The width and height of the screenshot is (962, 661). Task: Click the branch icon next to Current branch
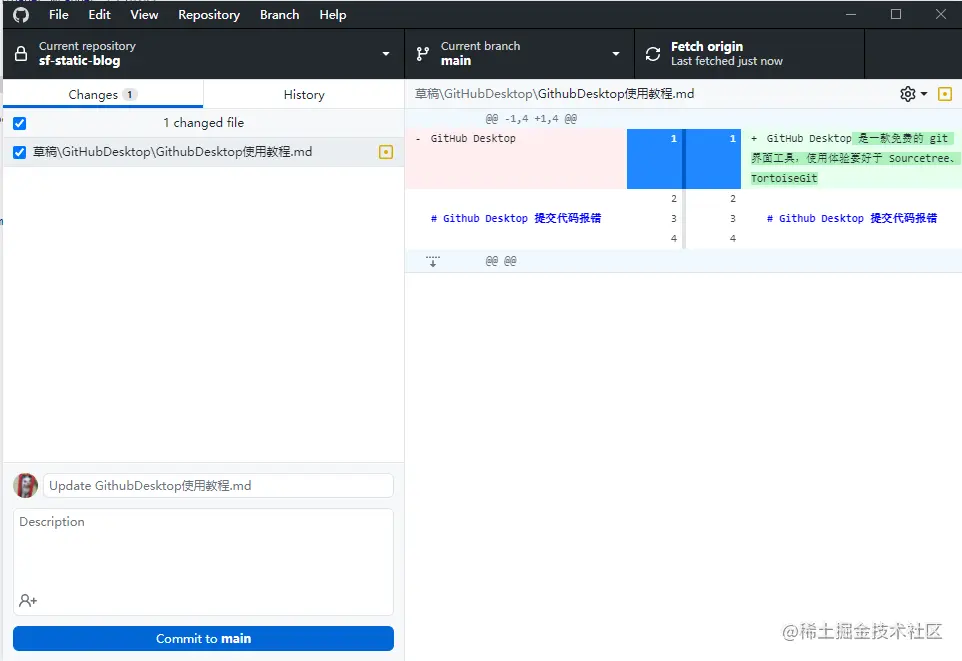pos(423,54)
